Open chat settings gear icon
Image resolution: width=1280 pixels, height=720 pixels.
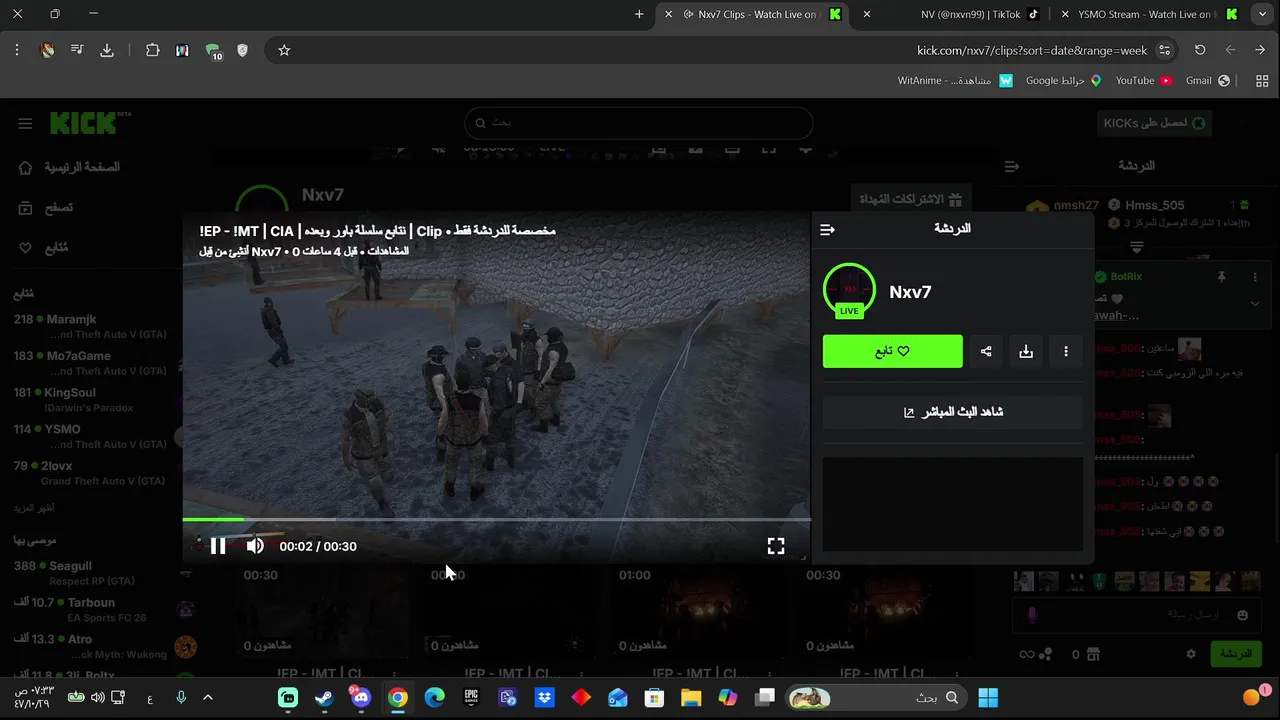[x=1191, y=654]
